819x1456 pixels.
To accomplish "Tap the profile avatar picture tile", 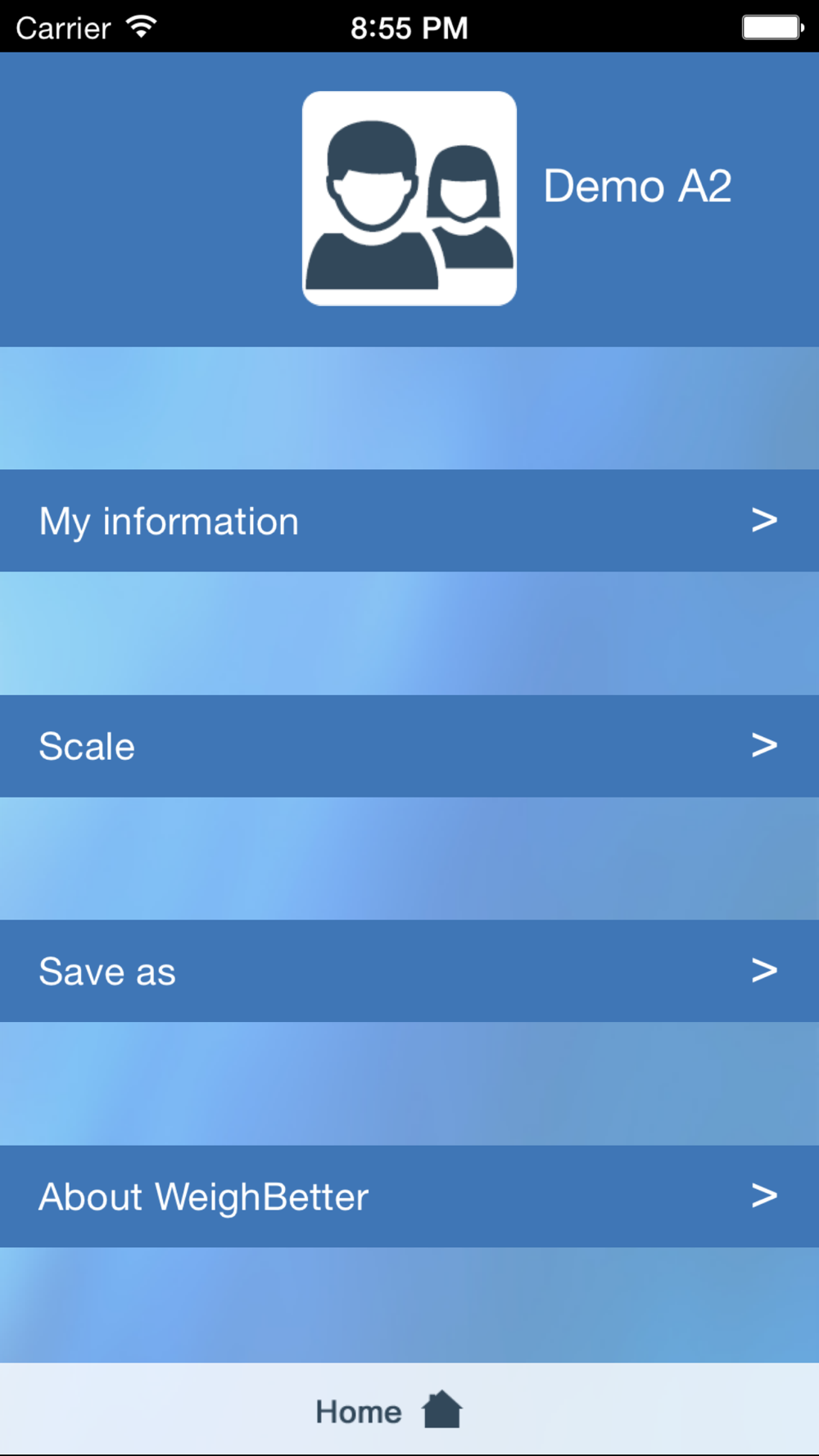I will point(409,198).
